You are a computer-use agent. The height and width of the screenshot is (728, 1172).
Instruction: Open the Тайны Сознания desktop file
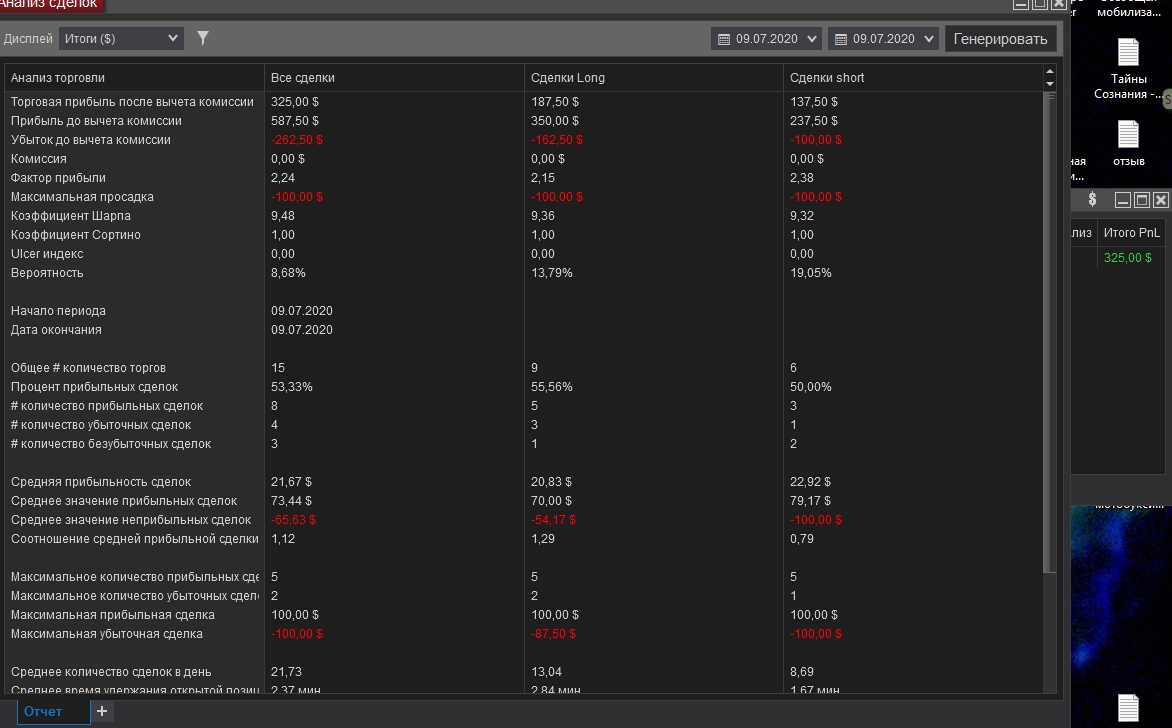[x=1128, y=69]
